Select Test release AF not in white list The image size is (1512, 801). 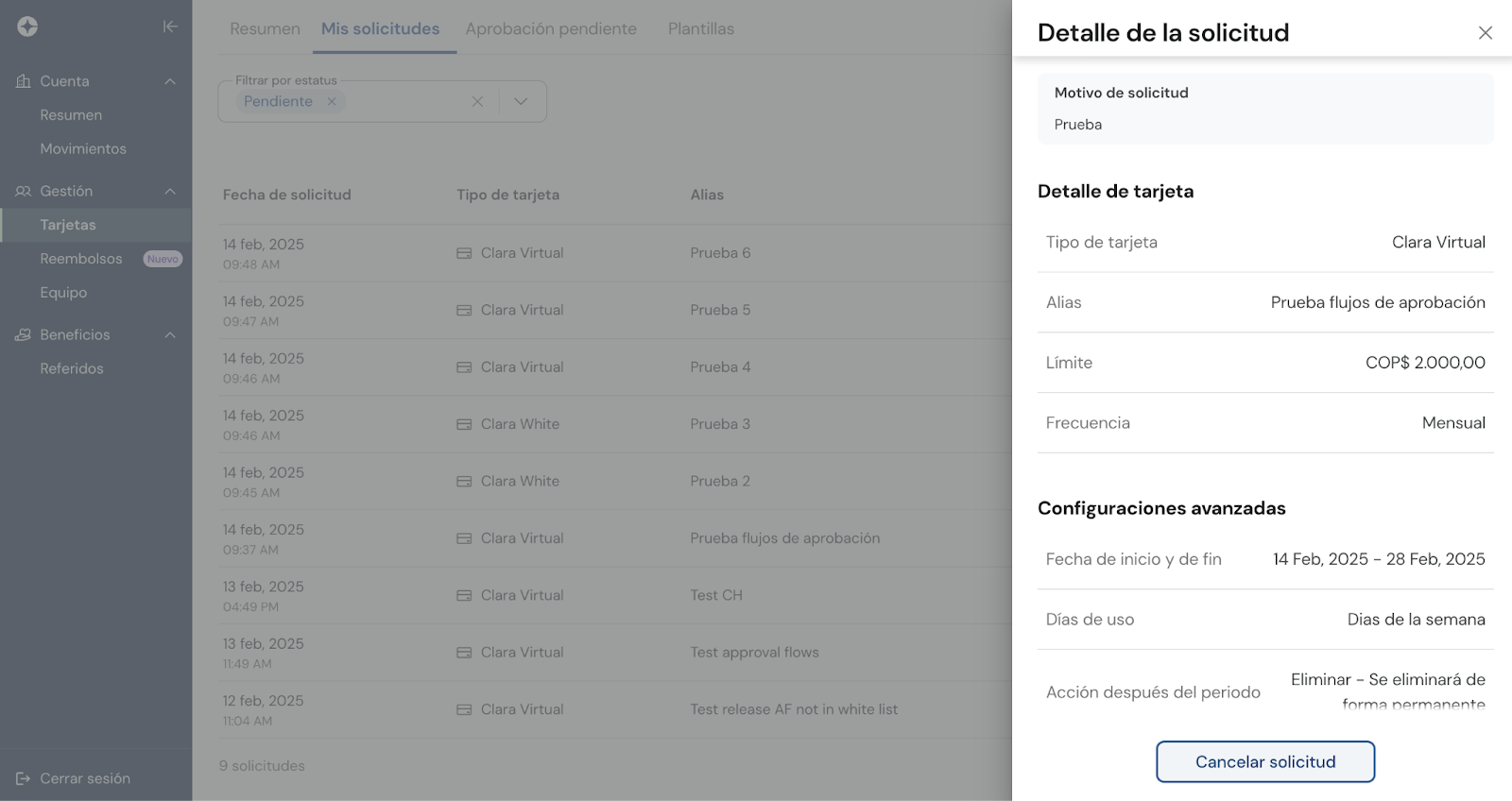pyautogui.click(x=794, y=709)
